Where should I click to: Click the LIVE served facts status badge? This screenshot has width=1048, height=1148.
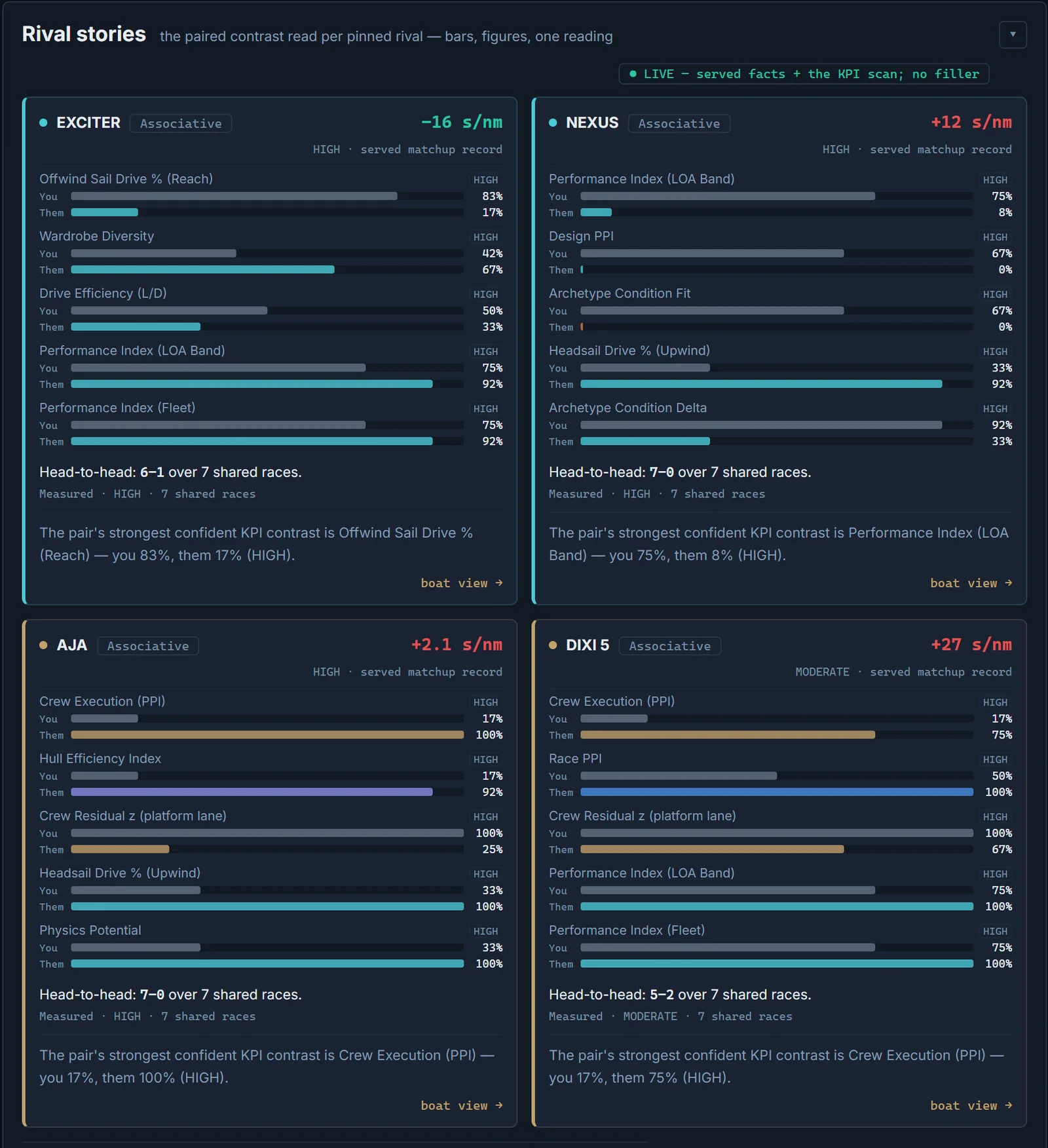click(x=804, y=73)
